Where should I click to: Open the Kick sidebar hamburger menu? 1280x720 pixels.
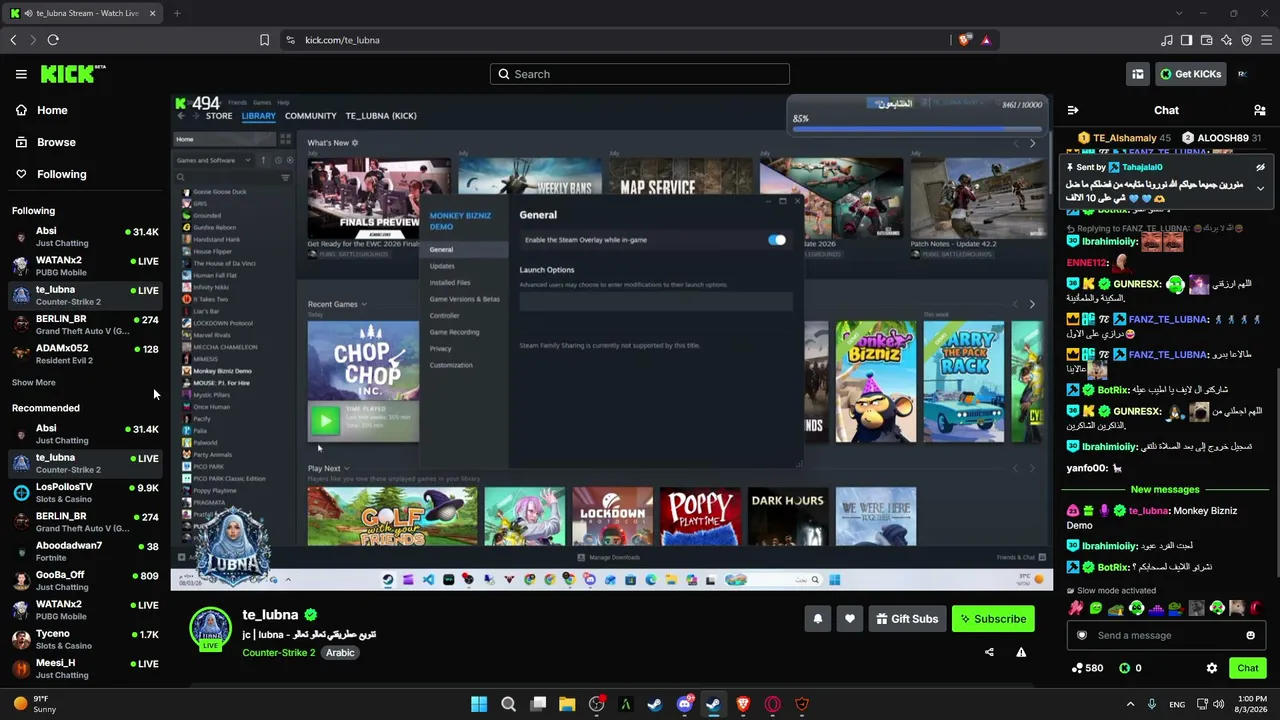(x=21, y=74)
